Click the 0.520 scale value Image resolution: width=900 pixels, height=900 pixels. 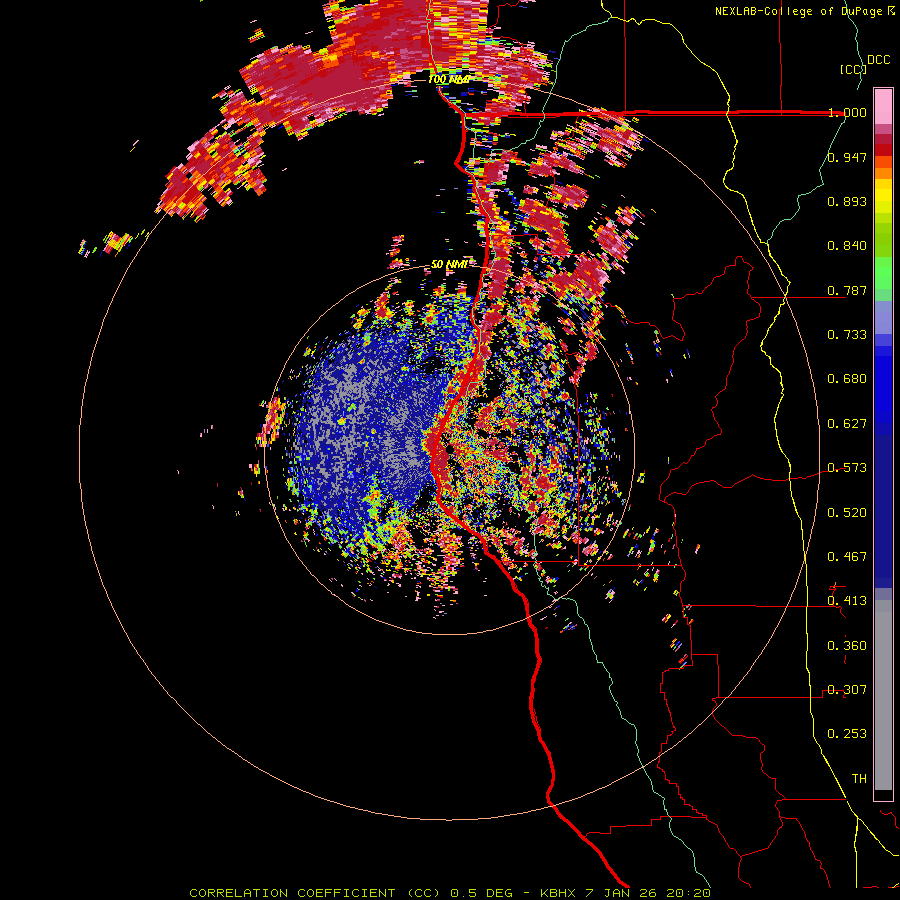point(847,513)
